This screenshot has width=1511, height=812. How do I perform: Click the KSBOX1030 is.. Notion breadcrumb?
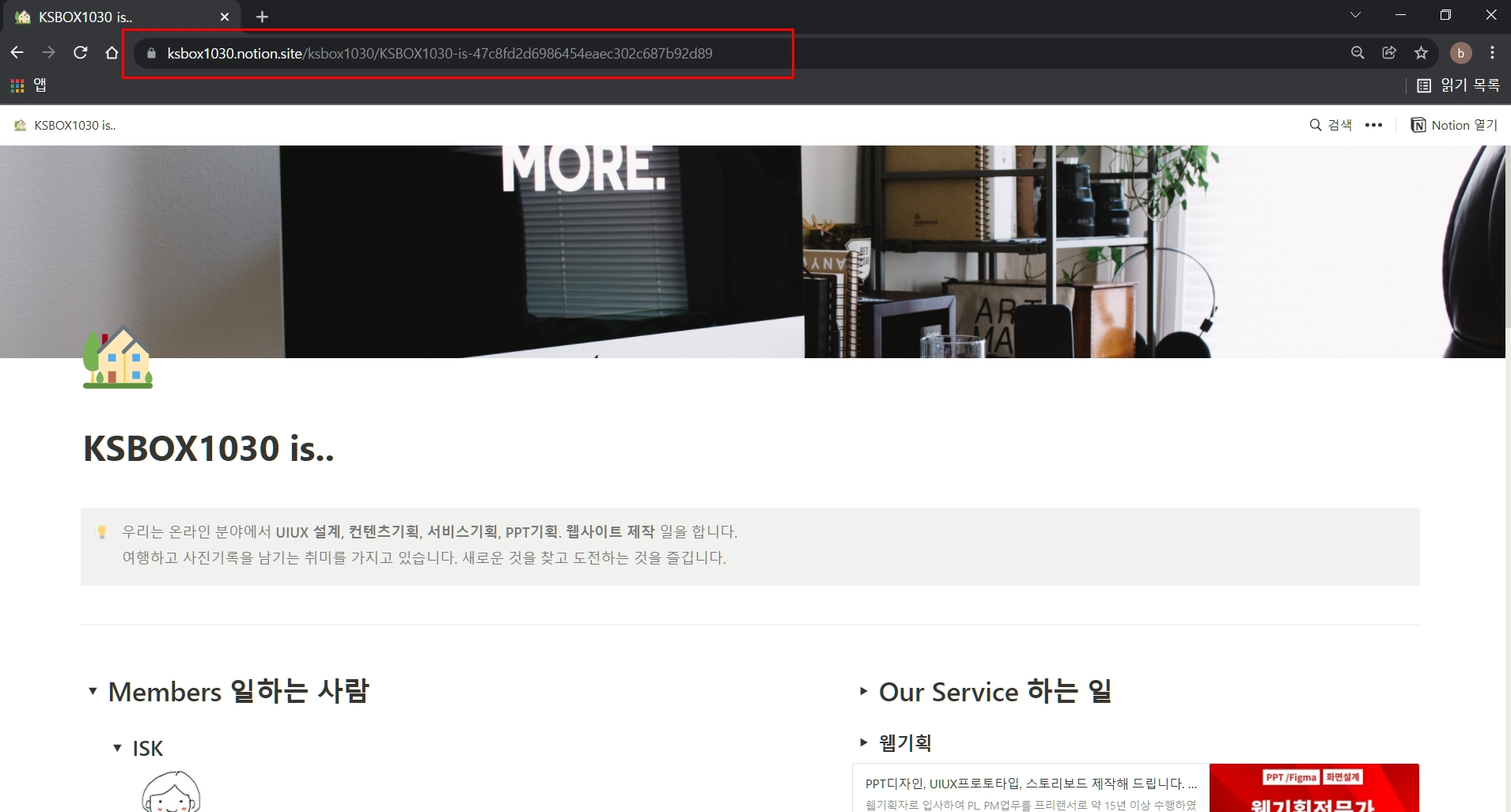pos(65,125)
